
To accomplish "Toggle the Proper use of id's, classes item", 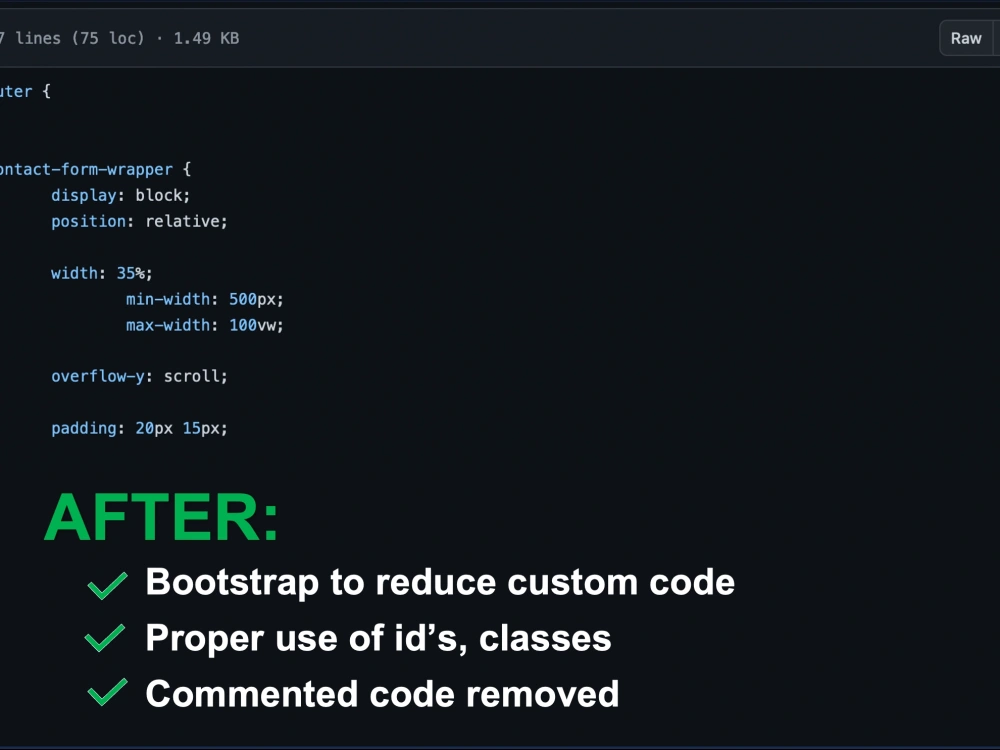I will click(378, 639).
